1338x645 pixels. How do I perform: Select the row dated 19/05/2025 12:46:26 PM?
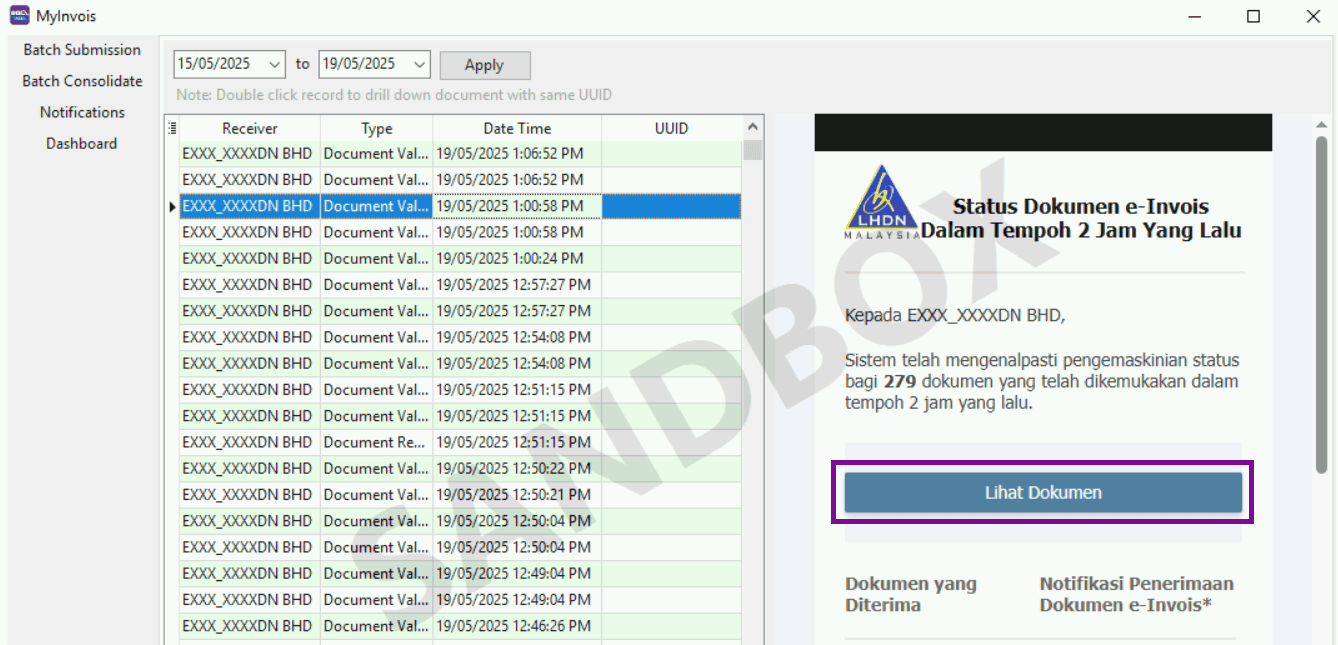click(x=460, y=626)
